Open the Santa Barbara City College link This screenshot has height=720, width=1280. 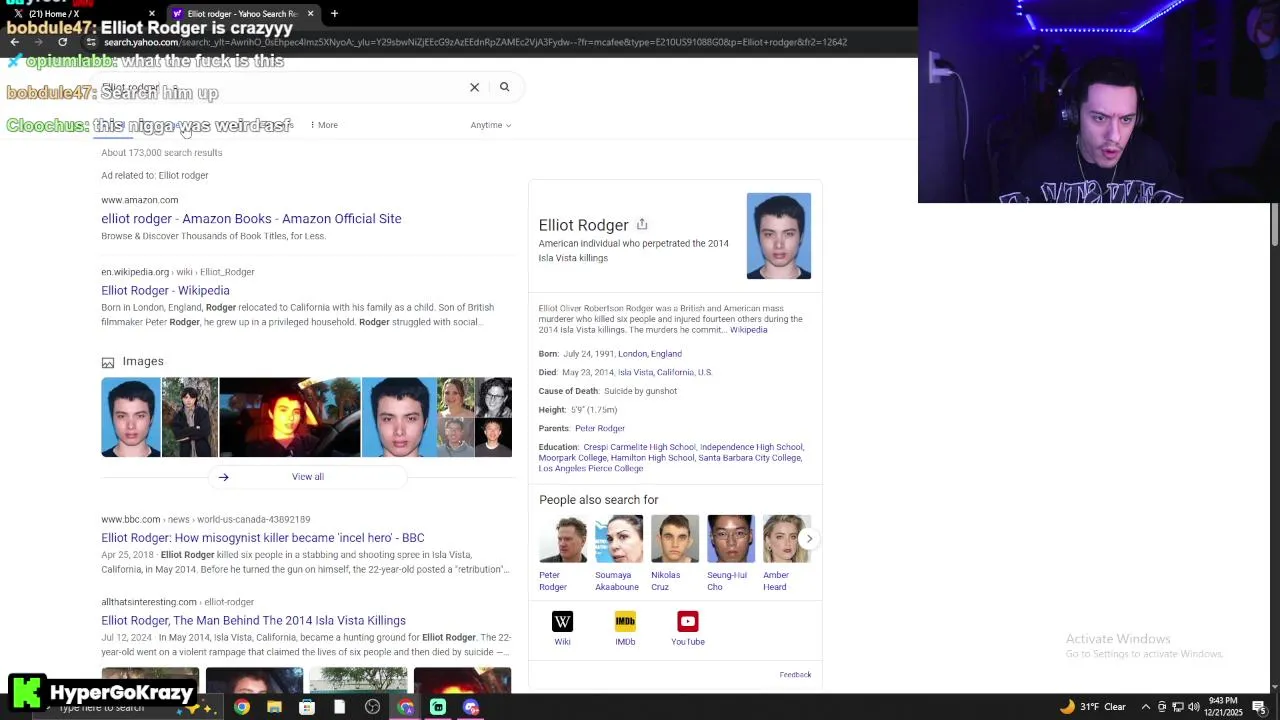point(750,458)
